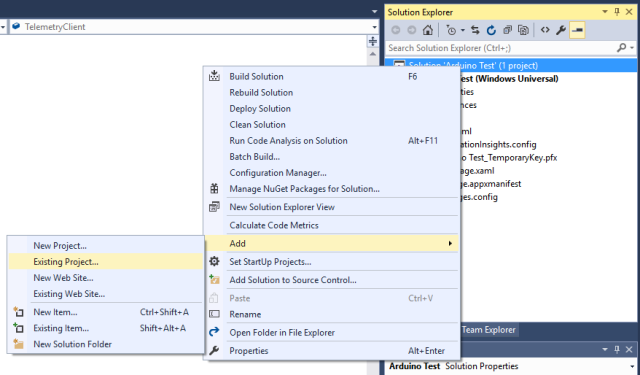Image resolution: width=640 pixels, height=375 pixels.
Task: Pin the Solution Explorer panel
Action: 617,12
